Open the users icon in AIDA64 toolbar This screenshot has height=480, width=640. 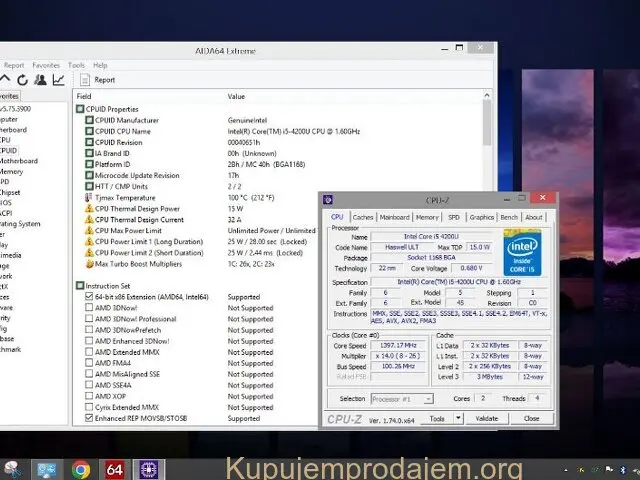(x=40, y=80)
